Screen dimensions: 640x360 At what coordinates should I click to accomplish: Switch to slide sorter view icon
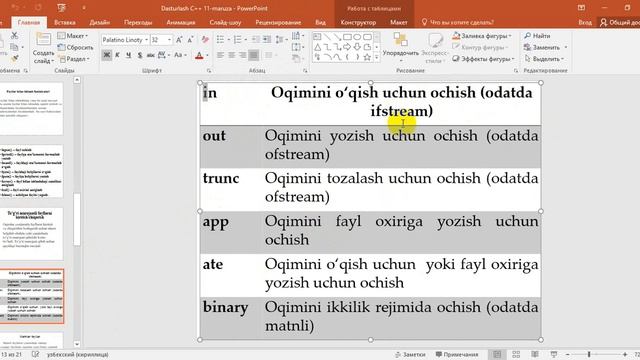[x=516, y=354]
